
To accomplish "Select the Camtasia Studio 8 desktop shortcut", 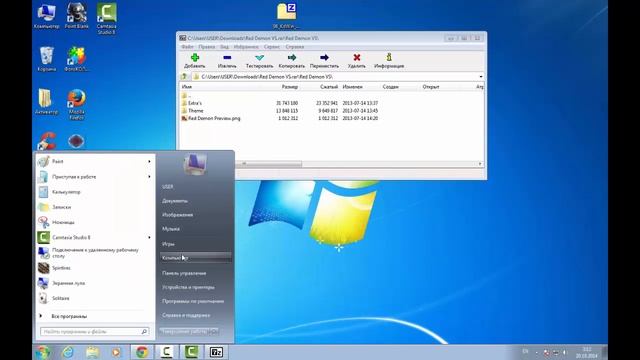I will pyautogui.click(x=107, y=18).
